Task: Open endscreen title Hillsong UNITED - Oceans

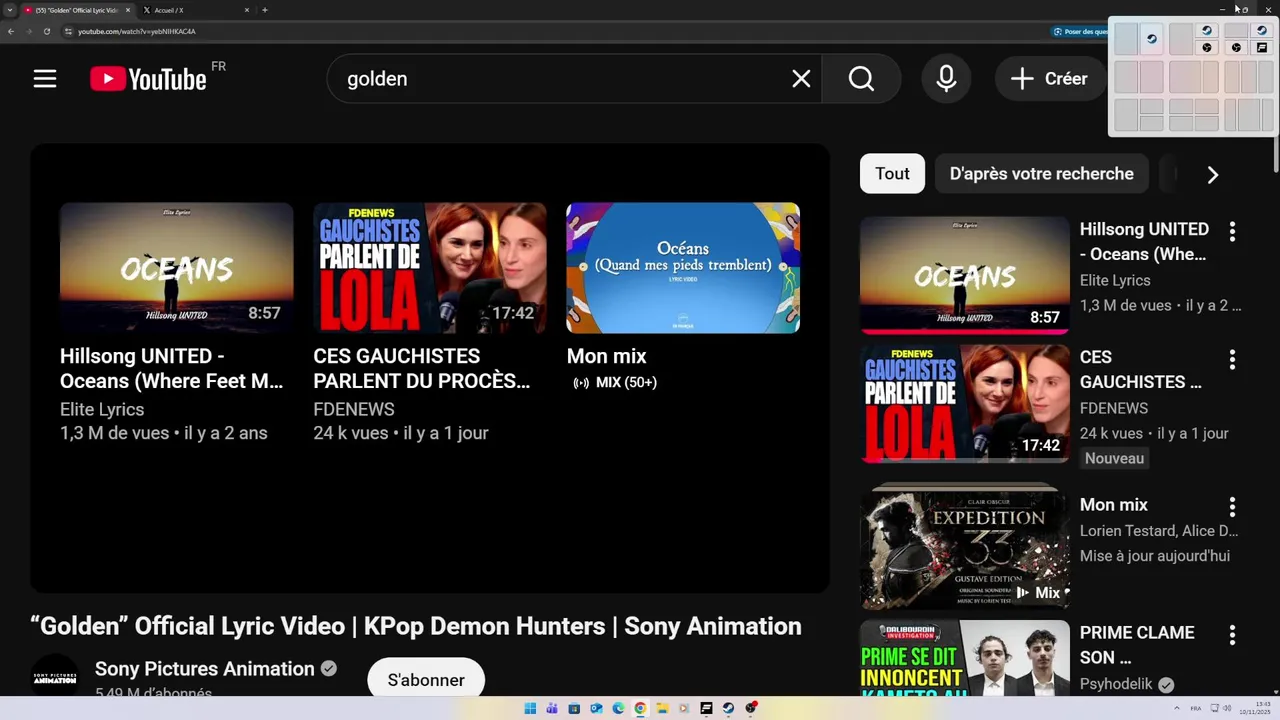Action: coord(172,368)
